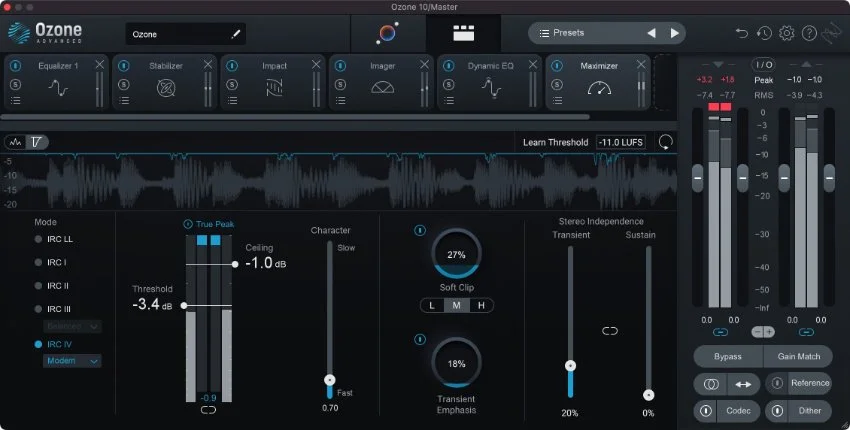Screen dimensions: 850x430
Task: Select the Impact module tab
Action: tap(273, 82)
